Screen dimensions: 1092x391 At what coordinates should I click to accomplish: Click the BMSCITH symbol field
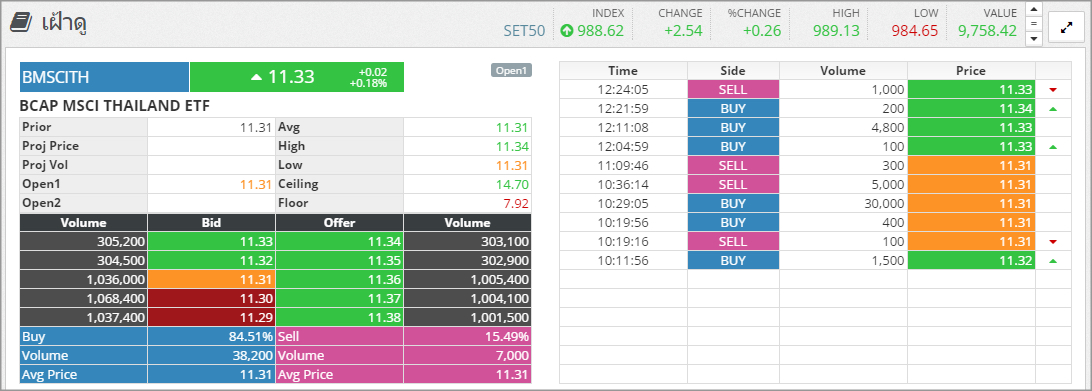pyautogui.click(x=104, y=77)
